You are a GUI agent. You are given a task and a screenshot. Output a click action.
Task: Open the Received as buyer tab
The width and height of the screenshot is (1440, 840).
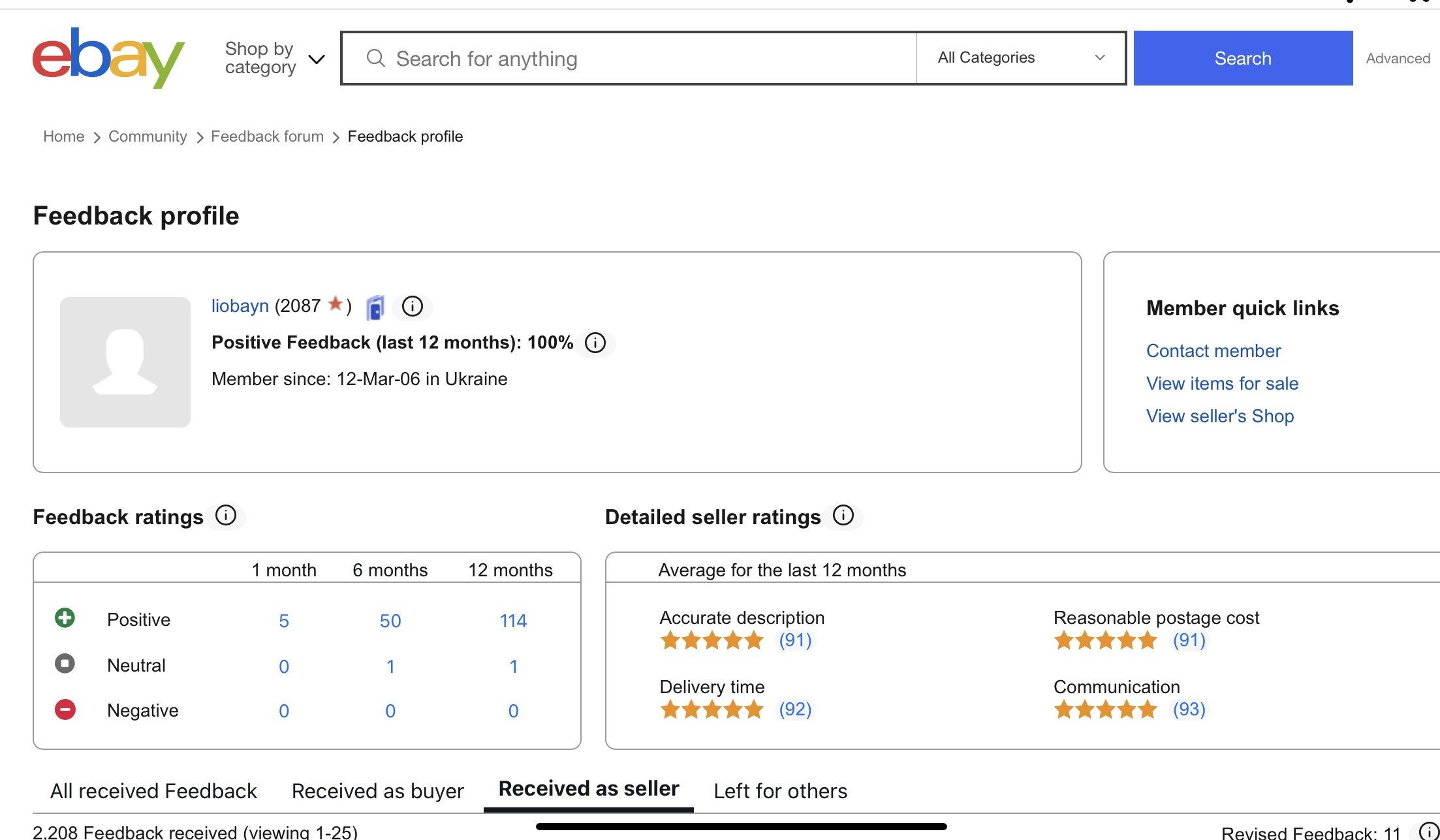click(377, 791)
